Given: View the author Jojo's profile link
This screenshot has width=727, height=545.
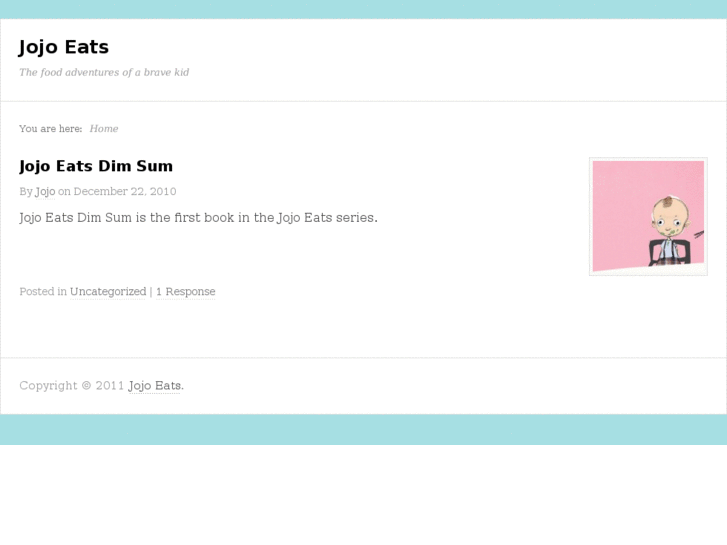Looking at the screenshot, I should point(45,192).
